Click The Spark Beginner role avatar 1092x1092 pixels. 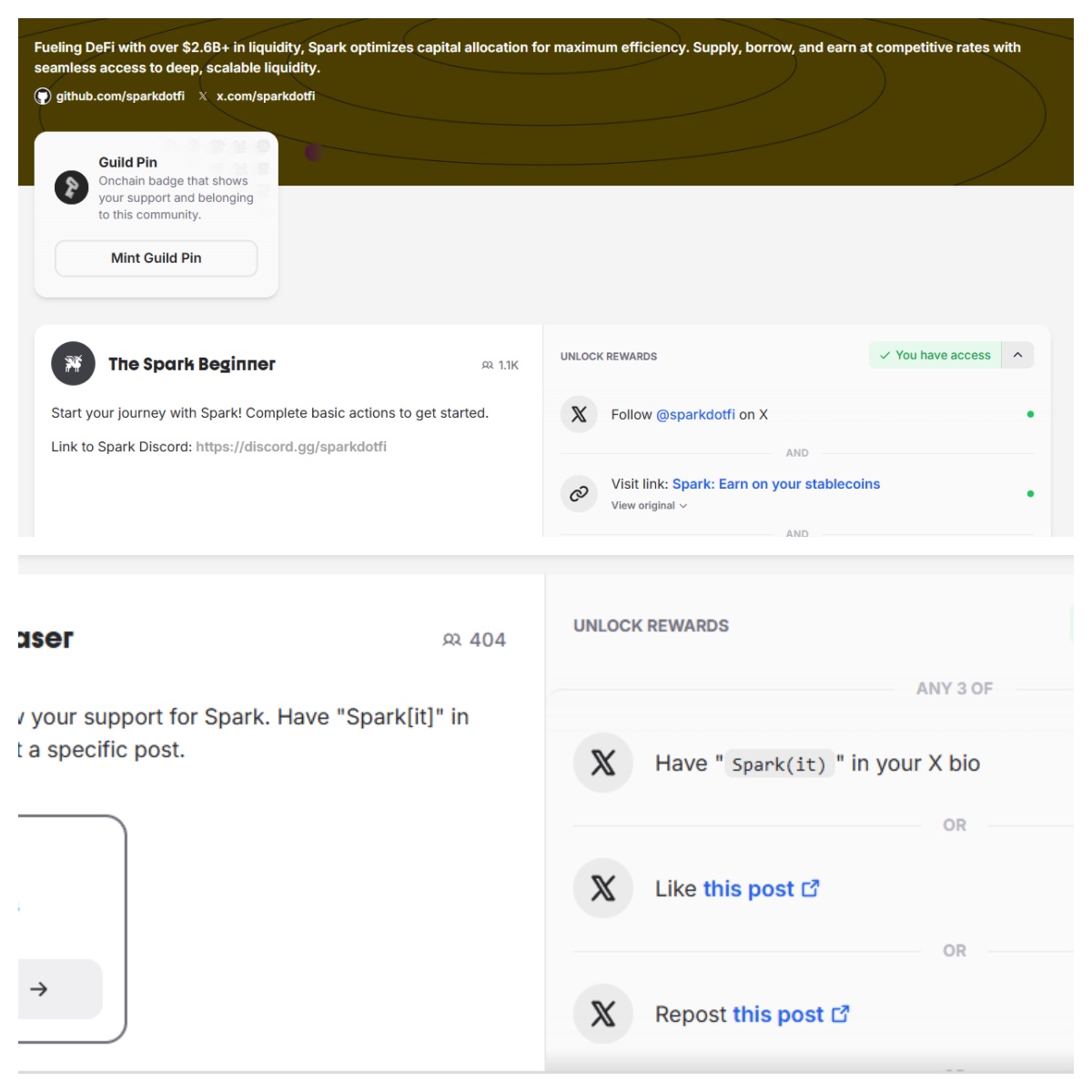(x=74, y=364)
